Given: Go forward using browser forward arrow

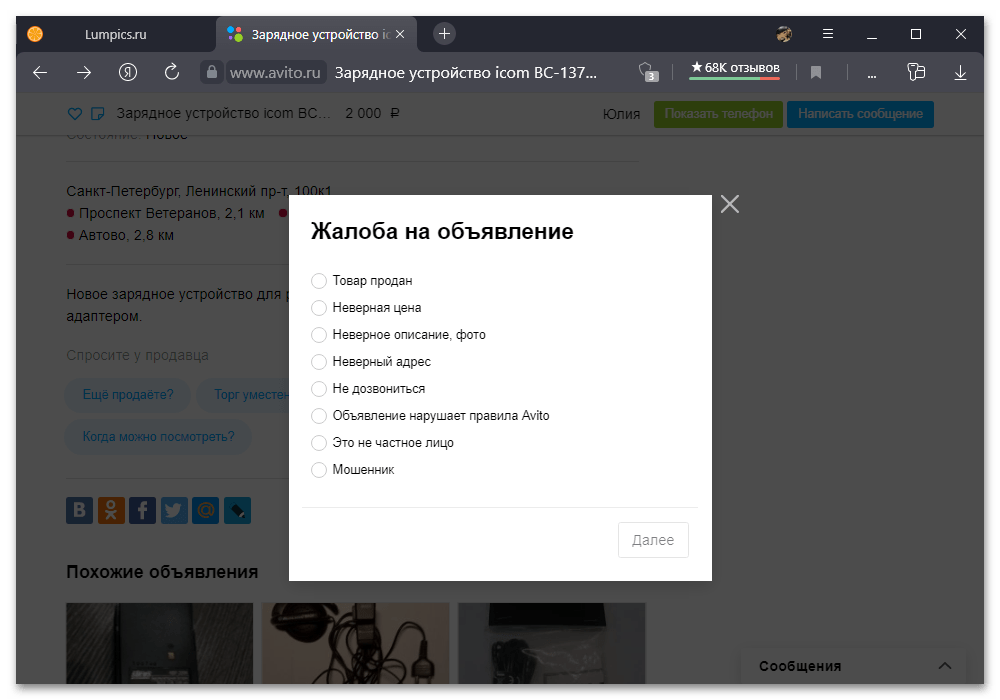Looking at the screenshot, I should pos(84,73).
